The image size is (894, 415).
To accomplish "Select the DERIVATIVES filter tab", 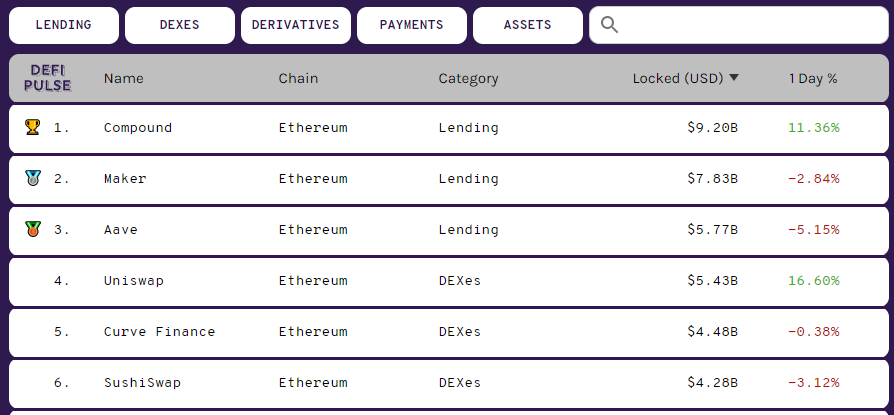I will 295,25.
